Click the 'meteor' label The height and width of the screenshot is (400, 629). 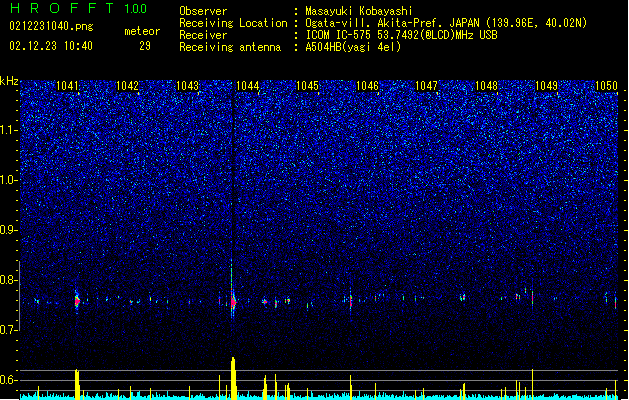coord(142,31)
